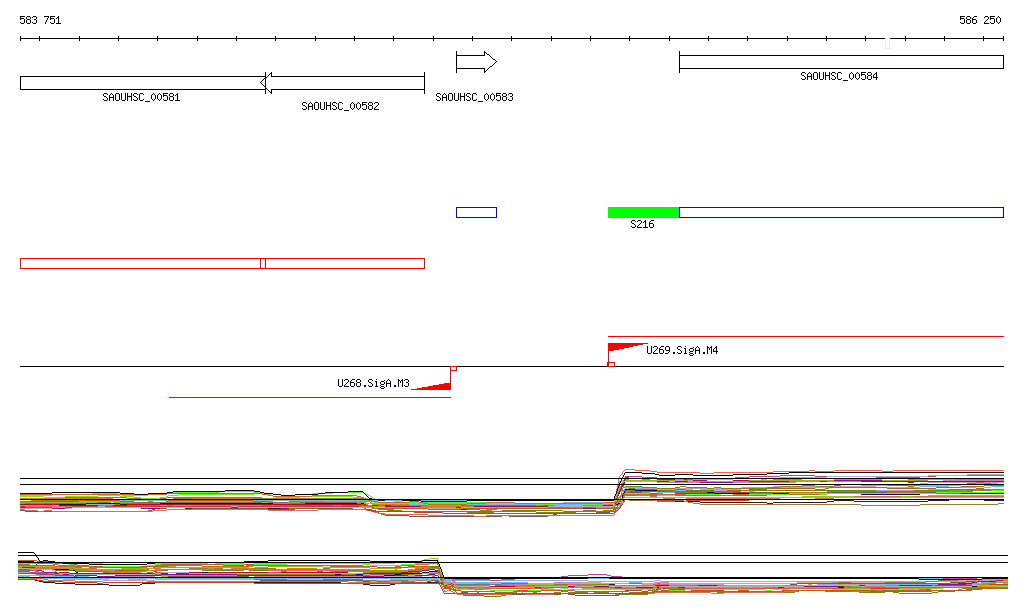This screenshot has height=611, width=1024.
Task: Click the SAOUHSC_00582 label text
Action: pos(340,106)
